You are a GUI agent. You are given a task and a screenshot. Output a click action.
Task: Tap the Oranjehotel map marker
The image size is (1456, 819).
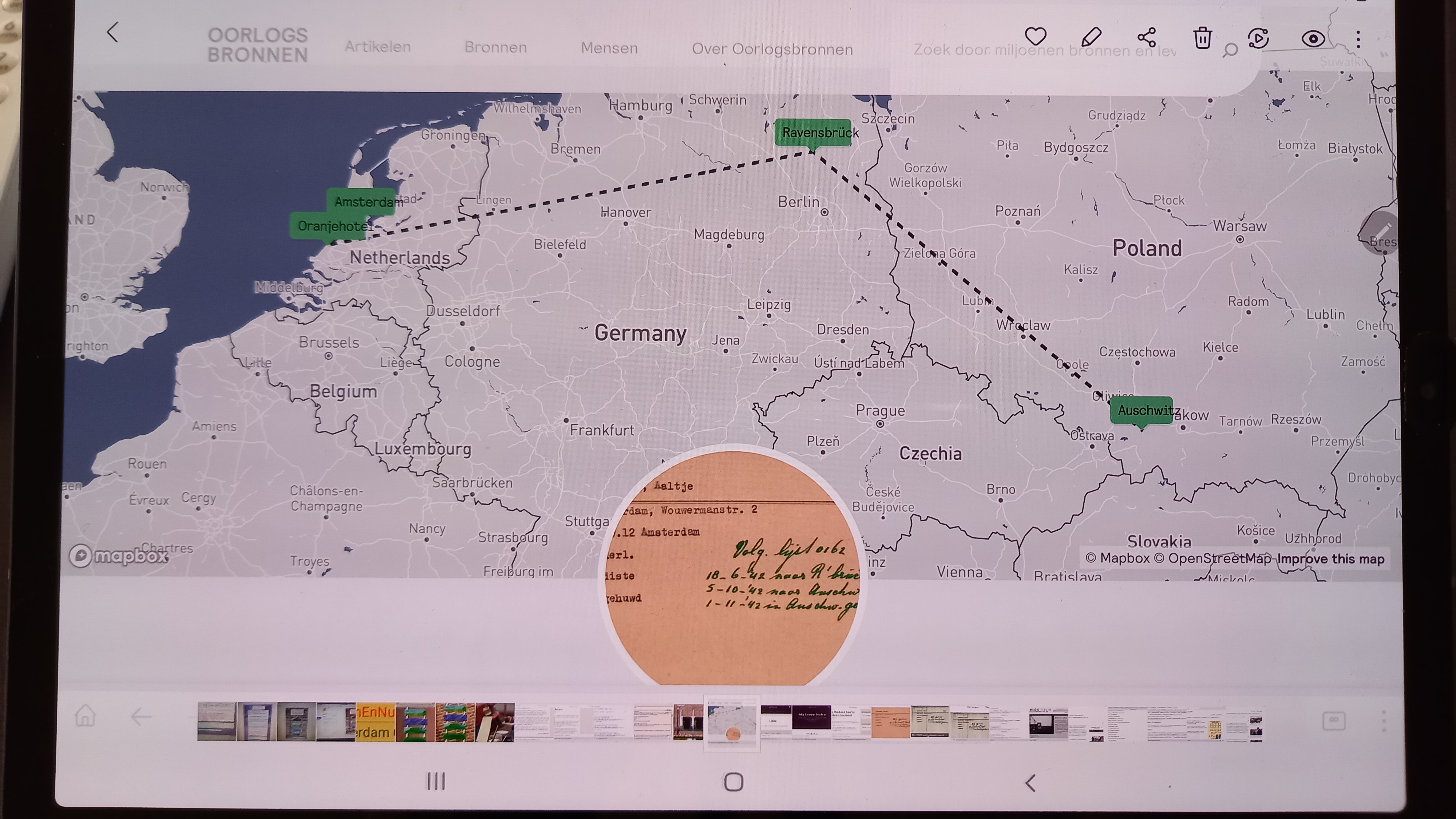click(x=328, y=226)
